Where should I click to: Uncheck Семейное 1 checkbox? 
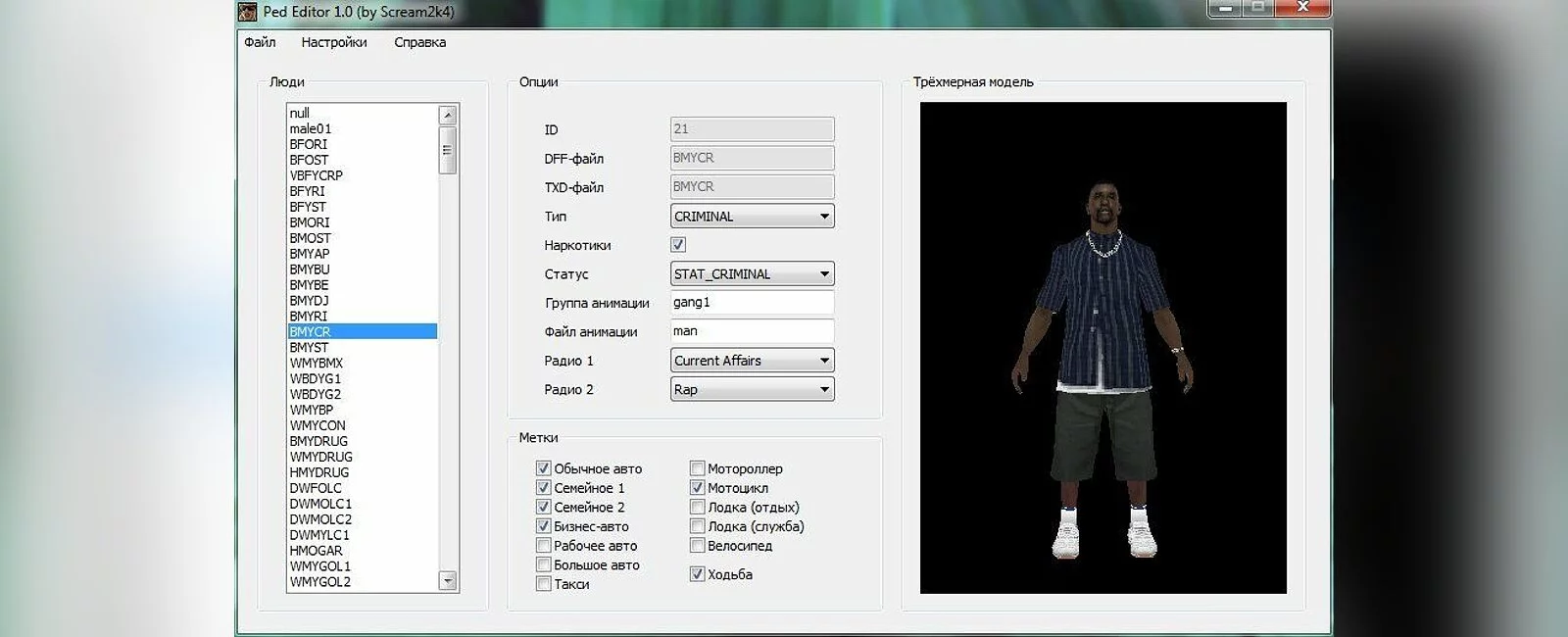[544, 488]
